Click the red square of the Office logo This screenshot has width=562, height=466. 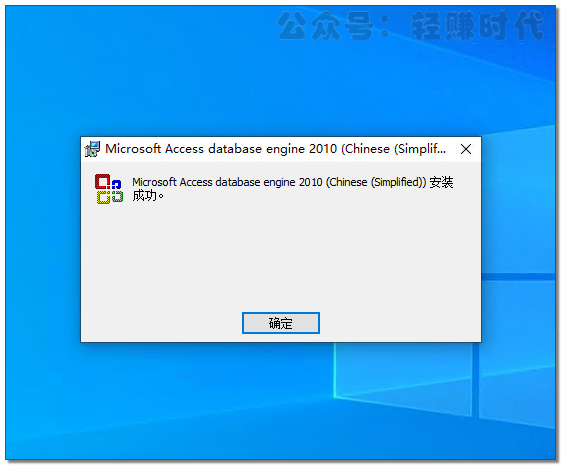pos(103,182)
